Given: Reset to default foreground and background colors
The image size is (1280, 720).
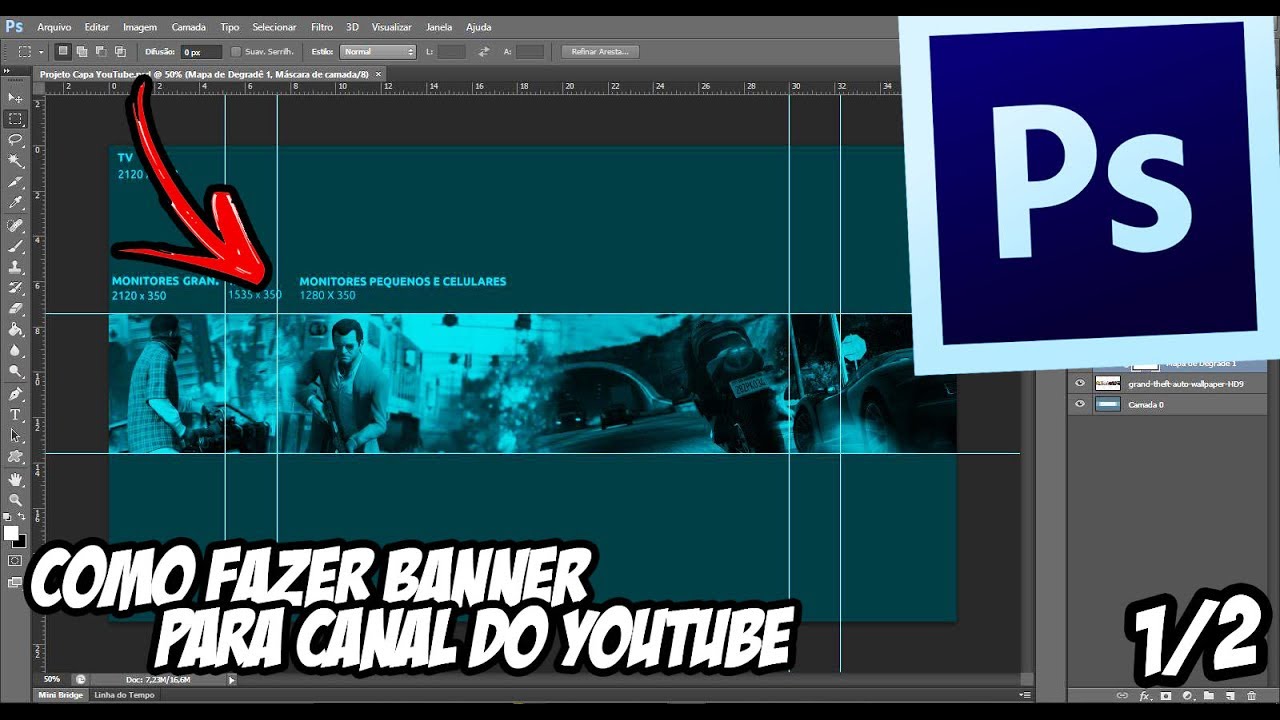Looking at the screenshot, I should 8,517.
